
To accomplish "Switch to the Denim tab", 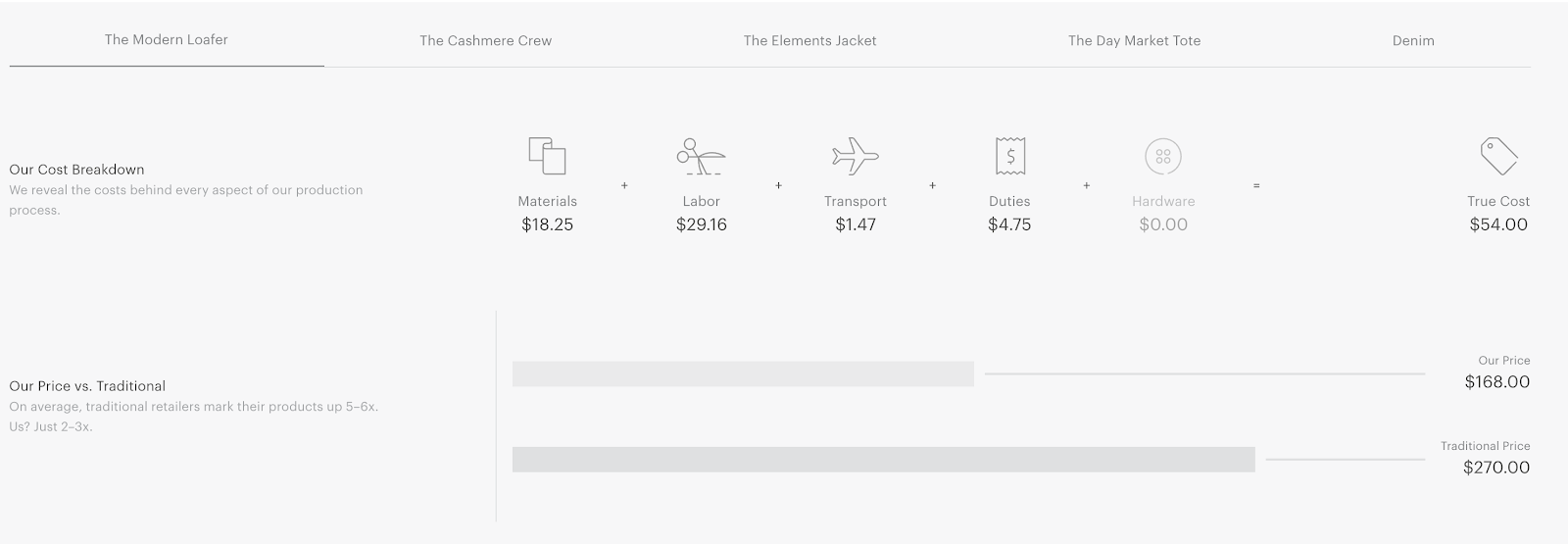I will [1413, 40].
